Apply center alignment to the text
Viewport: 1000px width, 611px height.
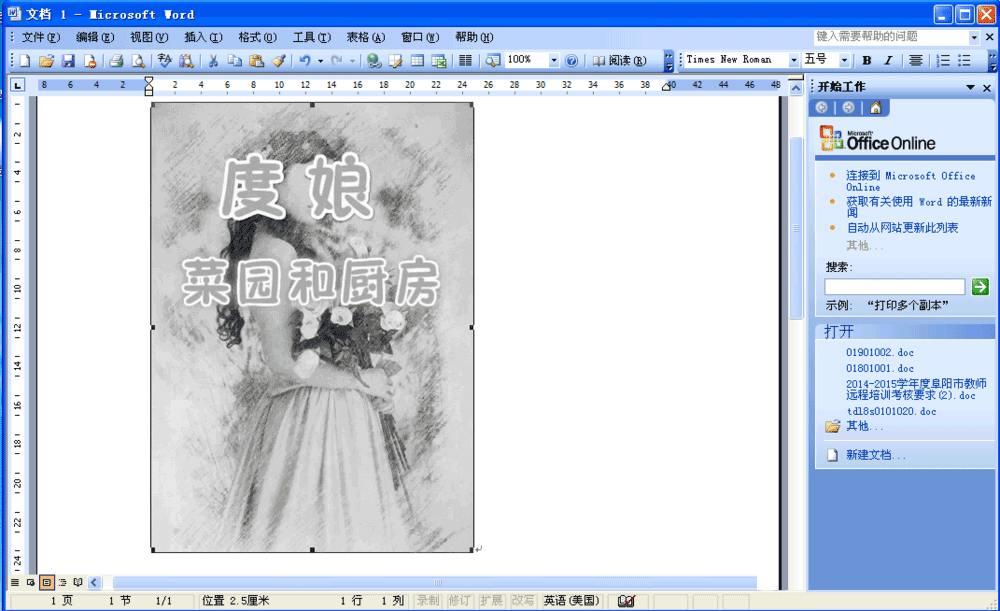(x=915, y=61)
